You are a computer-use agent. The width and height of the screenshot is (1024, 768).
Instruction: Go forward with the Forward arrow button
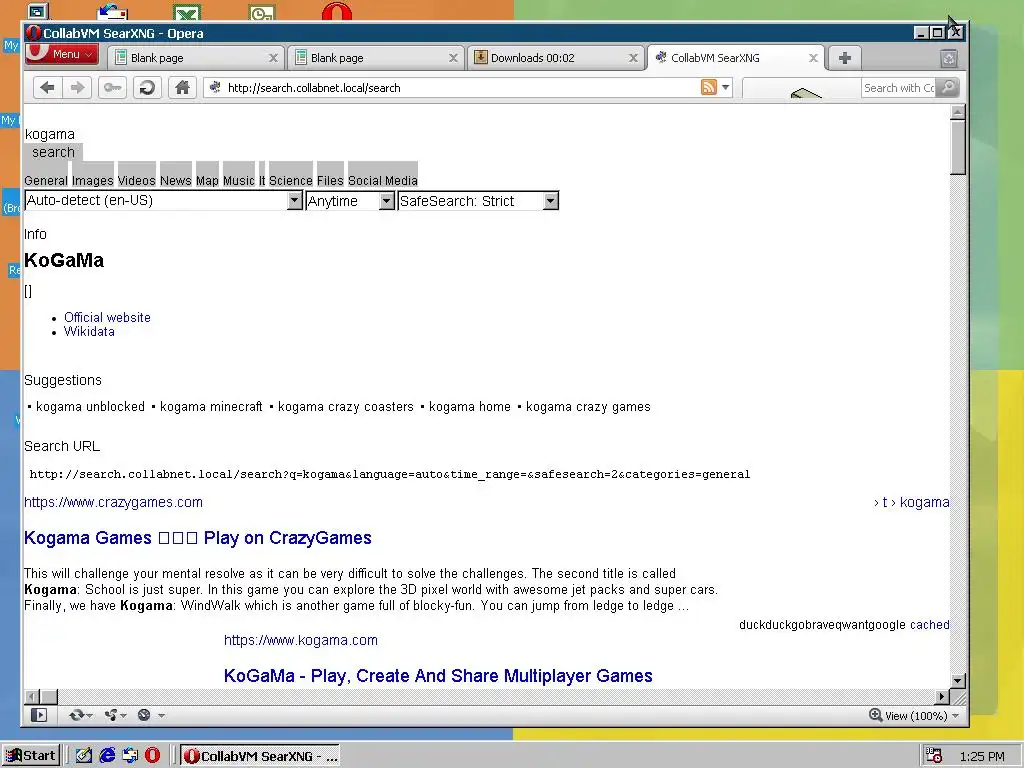coord(77,88)
